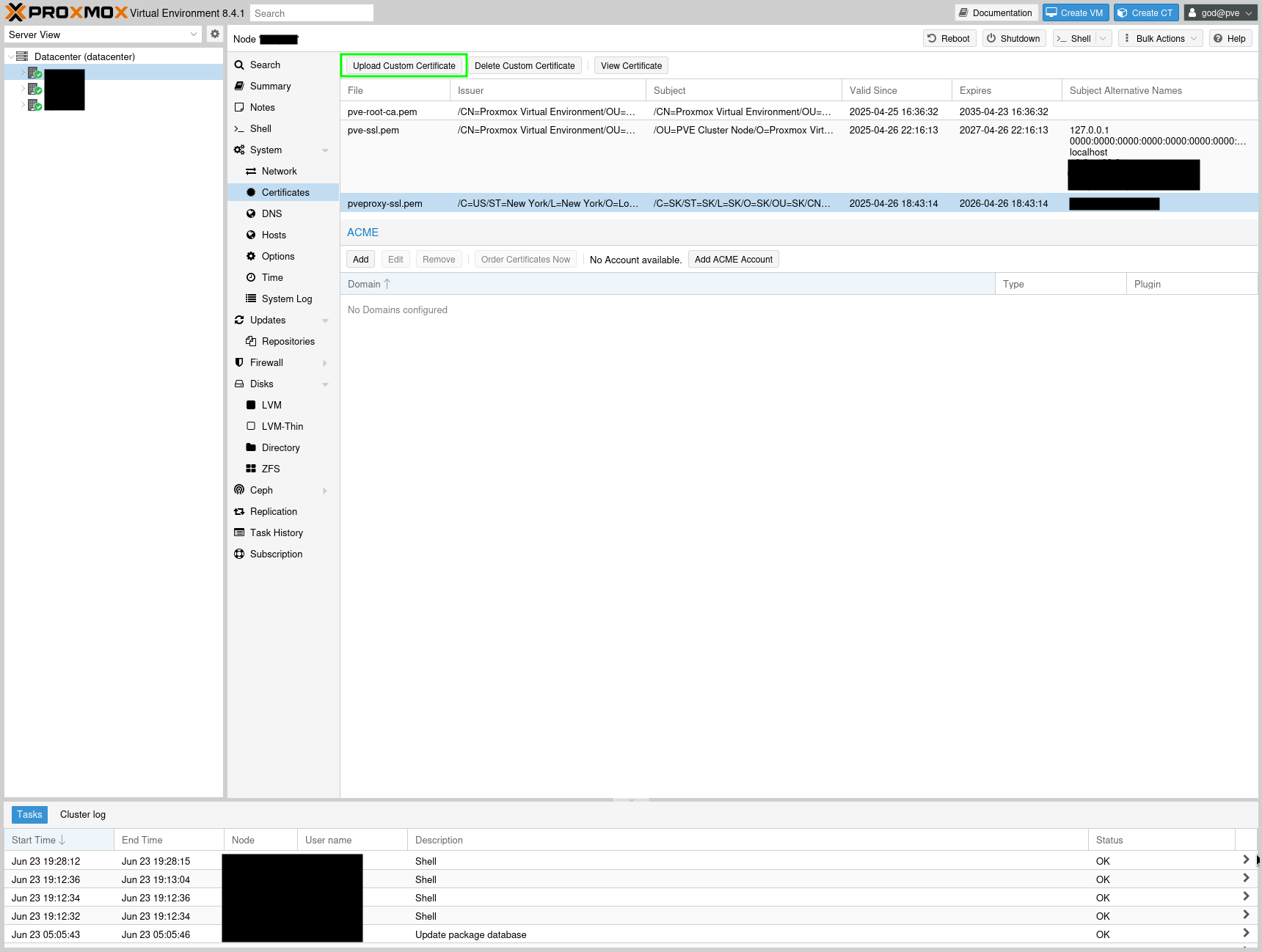1262x952 pixels.
Task: Select the Certificates menu item
Action: [283, 192]
